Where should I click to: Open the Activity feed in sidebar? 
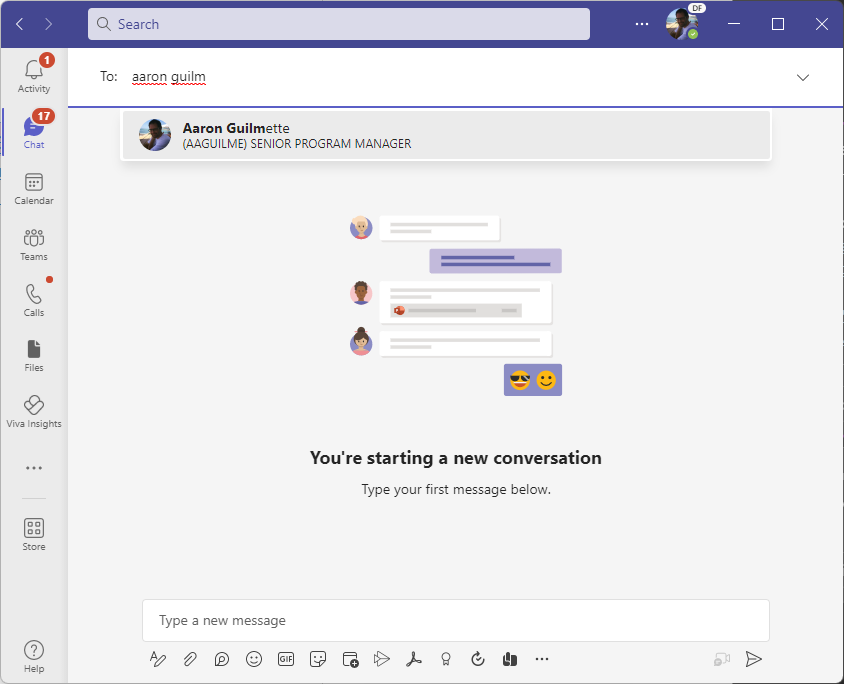tap(34, 75)
